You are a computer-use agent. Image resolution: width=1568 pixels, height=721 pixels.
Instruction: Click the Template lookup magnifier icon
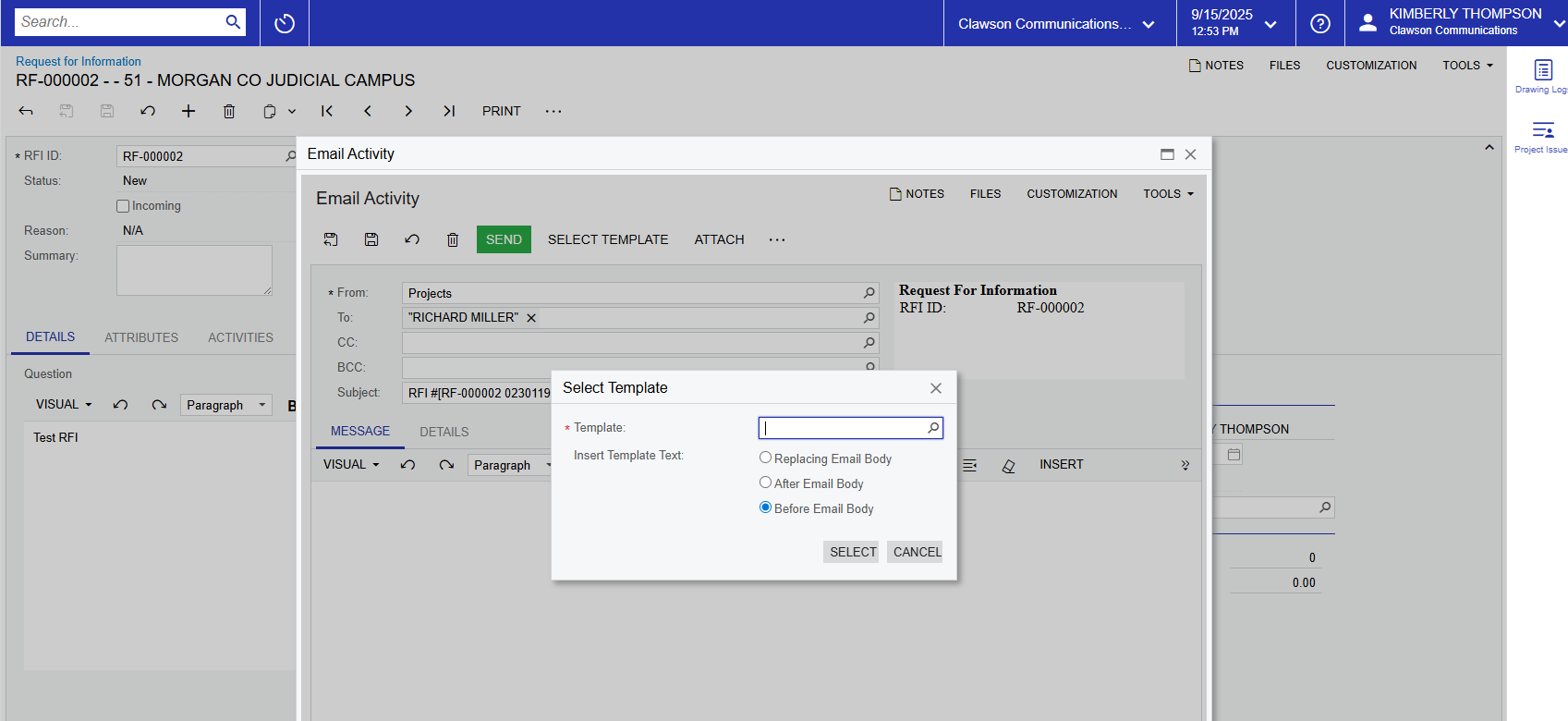(933, 428)
